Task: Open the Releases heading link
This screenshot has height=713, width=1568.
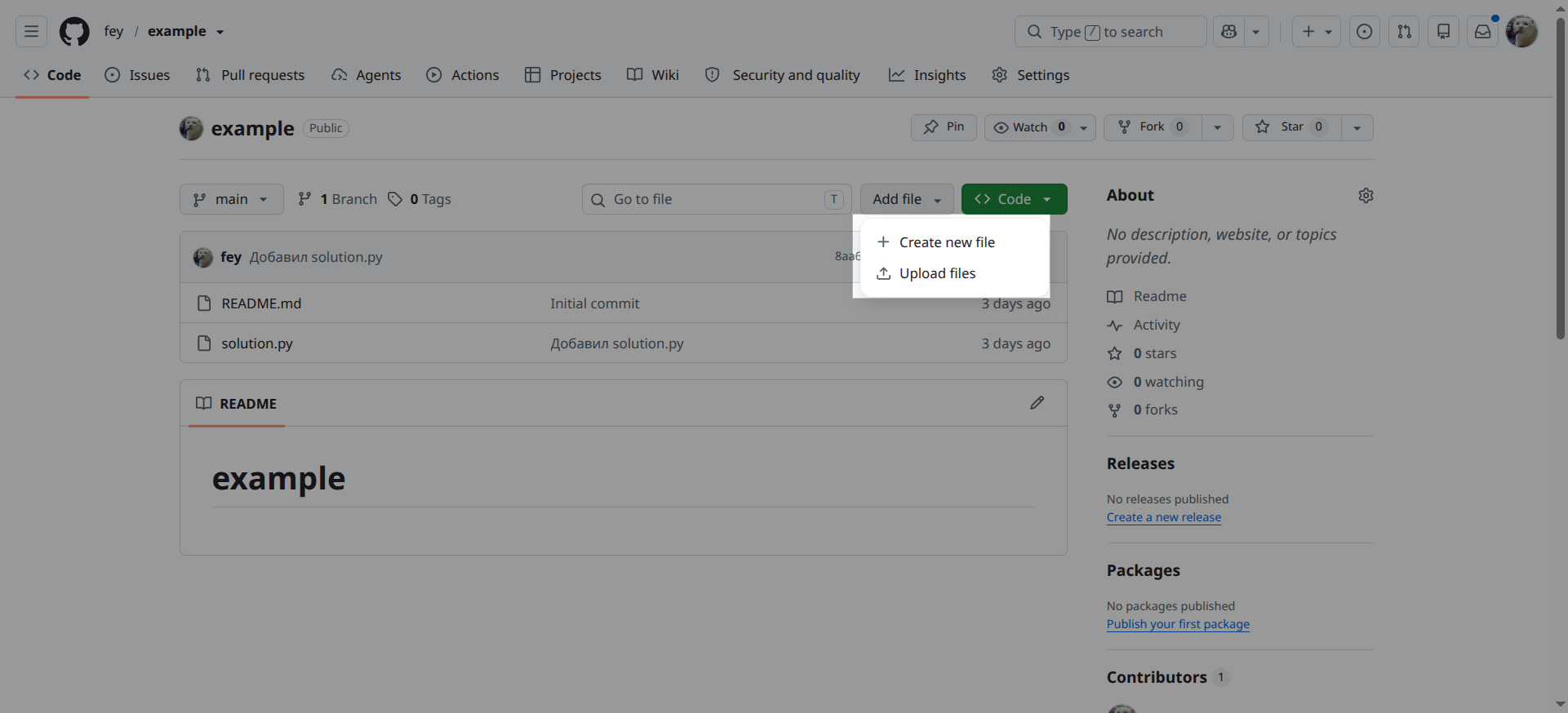Action: [1140, 463]
